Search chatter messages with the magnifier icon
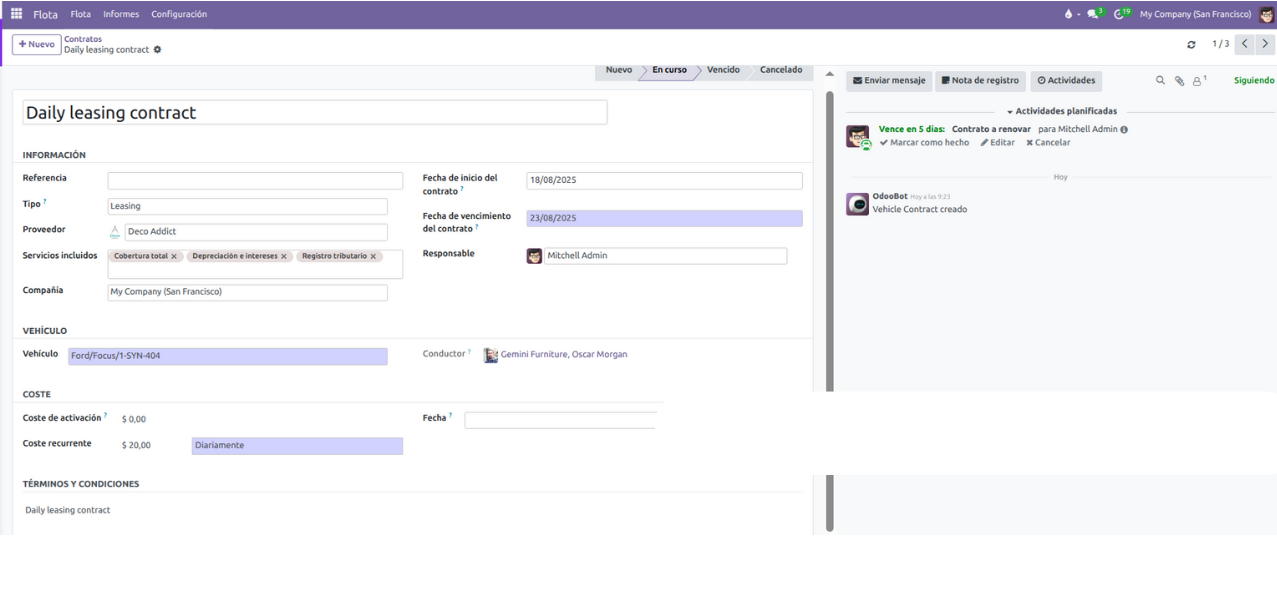This screenshot has width=1277, height=608. [1160, 81]
